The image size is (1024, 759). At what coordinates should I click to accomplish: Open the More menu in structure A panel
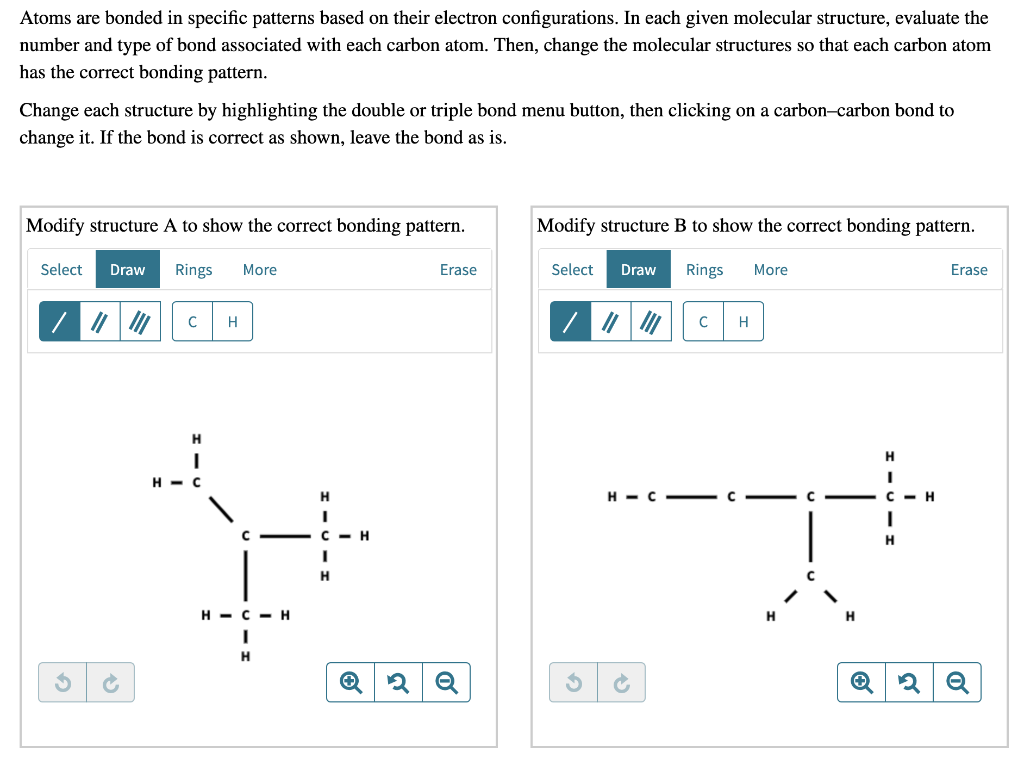pos(258,269)
